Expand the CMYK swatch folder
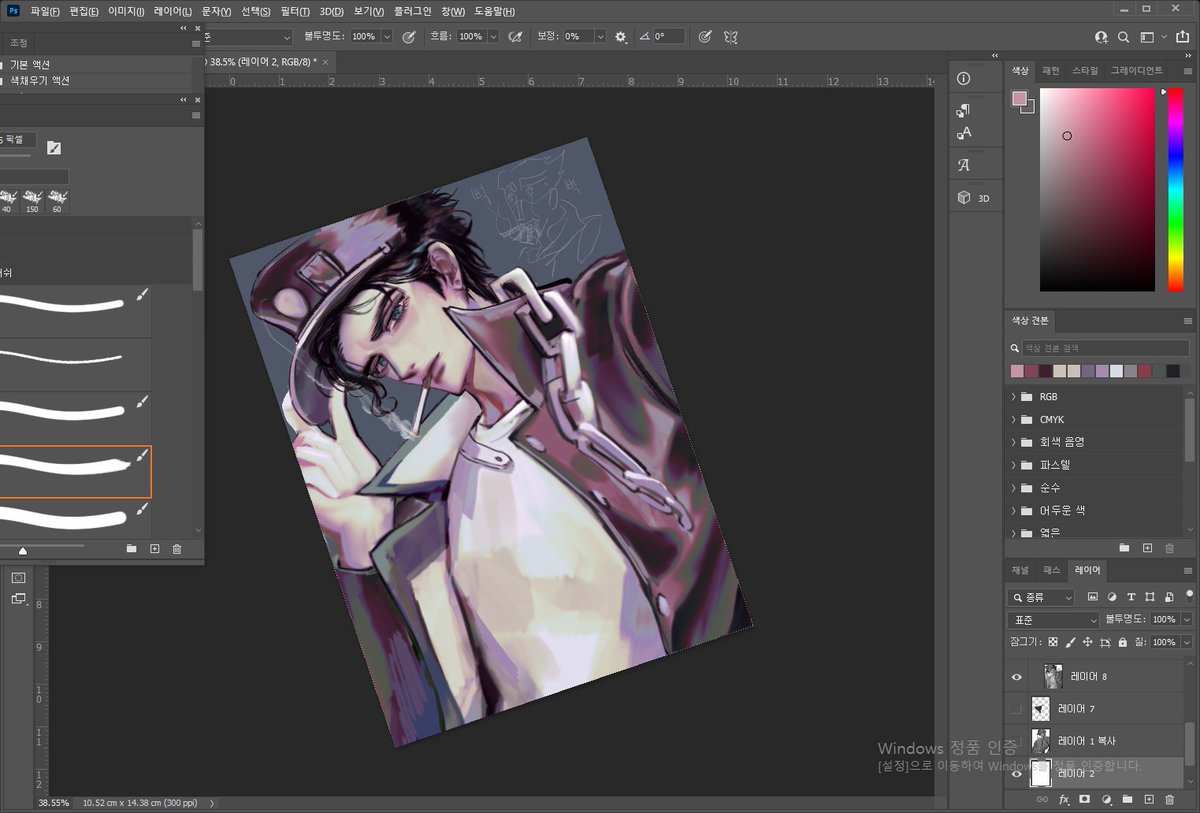Image resolution: width=1200 pixels, height=813 pixels. [1013, 420]
